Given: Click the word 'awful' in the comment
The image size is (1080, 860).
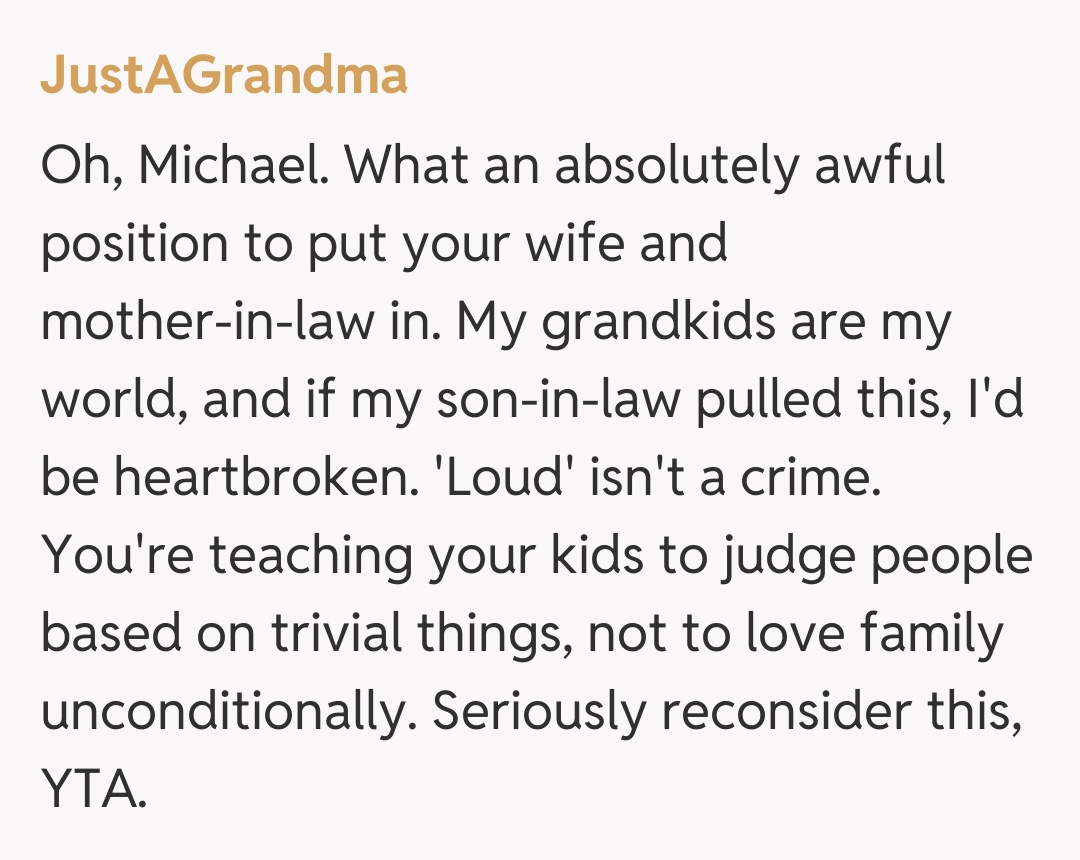Looking at the screenshot, I should tap(880, 166).
